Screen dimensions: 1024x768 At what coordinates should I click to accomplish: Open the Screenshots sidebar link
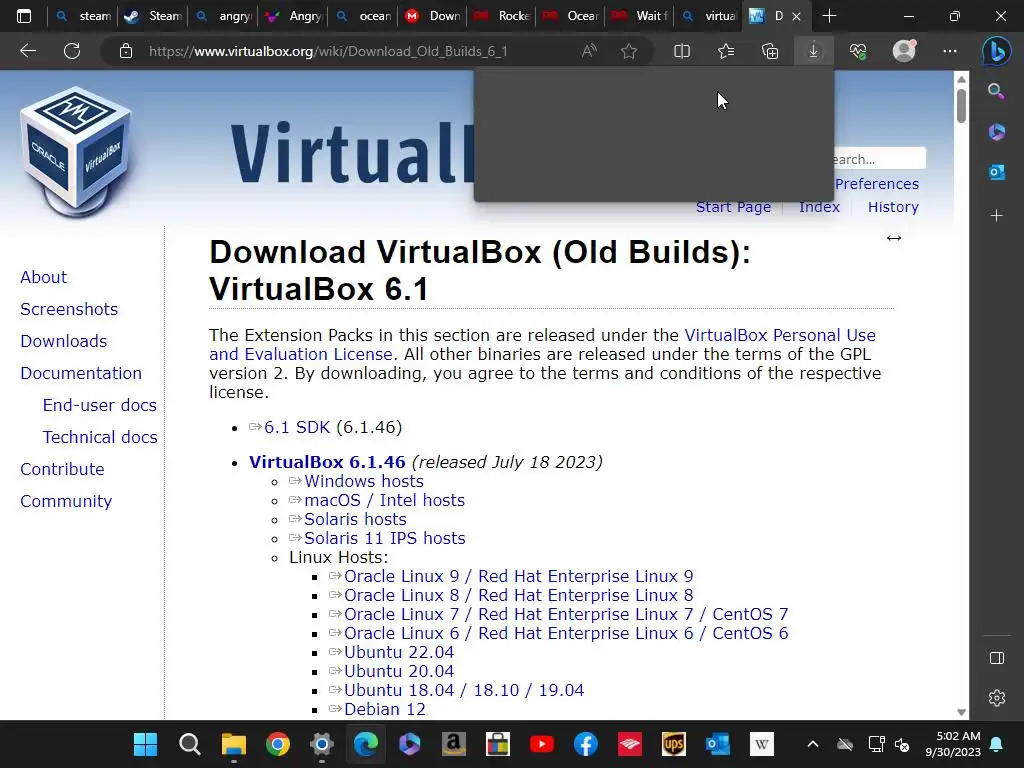(69, 309)
